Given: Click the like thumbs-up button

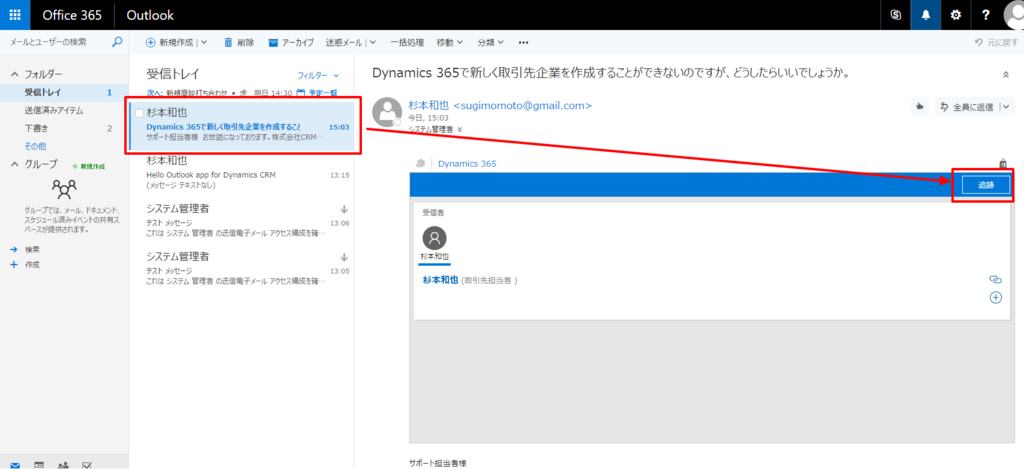Looking at the screenshot, I should click(920, 106).
